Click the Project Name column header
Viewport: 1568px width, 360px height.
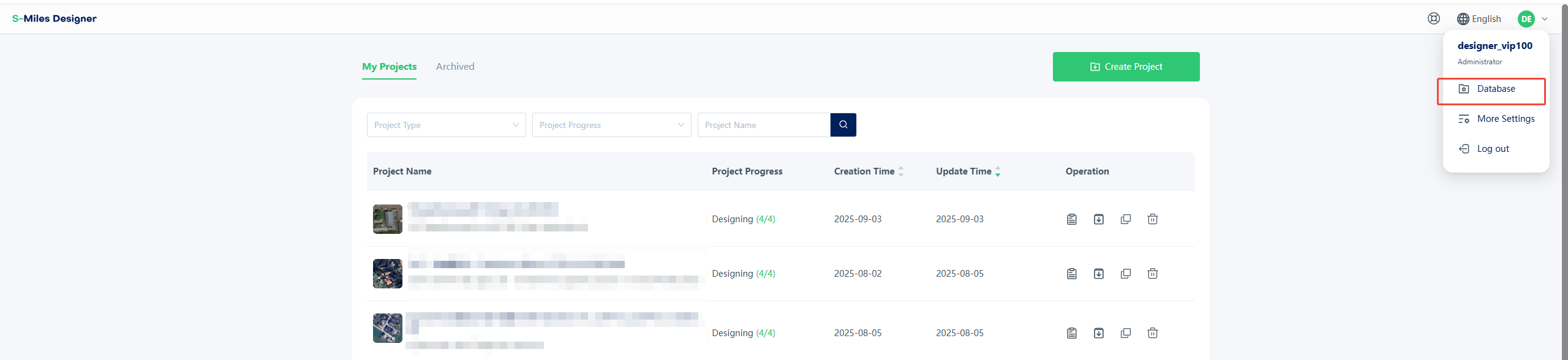pyautogui.click(x=402, y=171)
